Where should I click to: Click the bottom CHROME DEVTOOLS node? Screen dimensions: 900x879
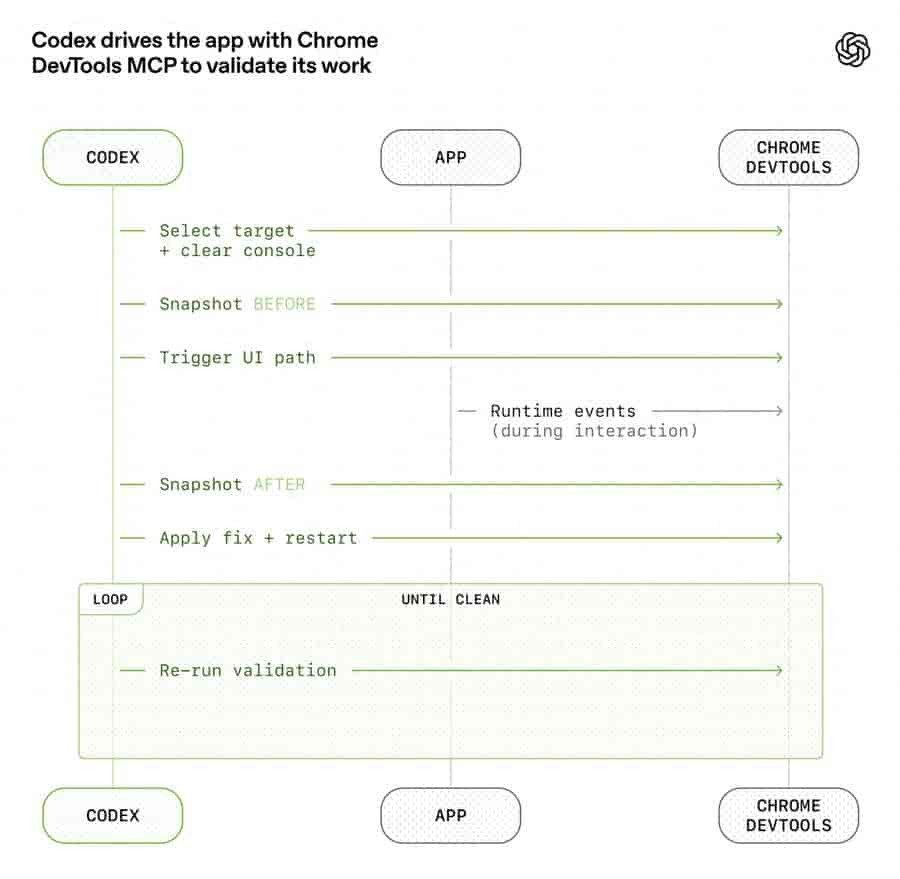click(789, 815)
